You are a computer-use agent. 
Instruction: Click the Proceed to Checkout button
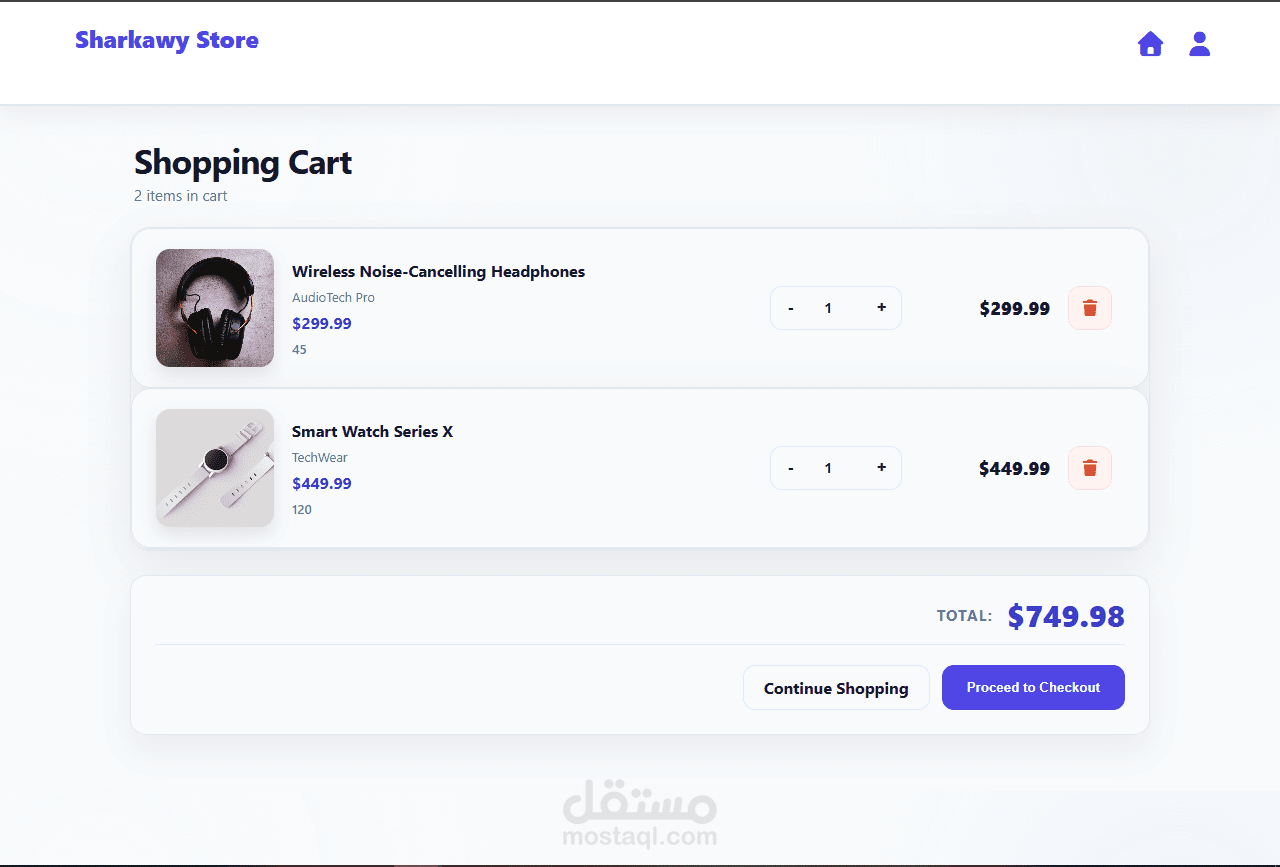1033,688
